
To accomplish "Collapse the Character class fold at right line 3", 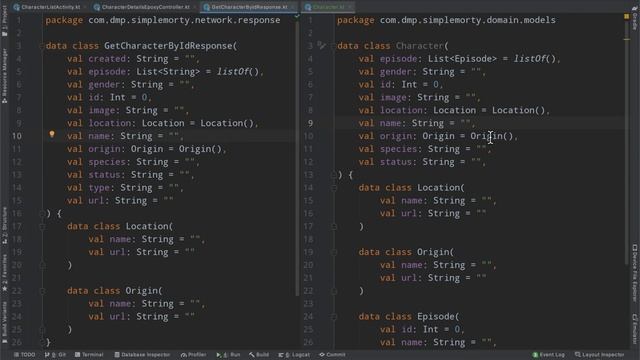I will click(x=333, y=46).
